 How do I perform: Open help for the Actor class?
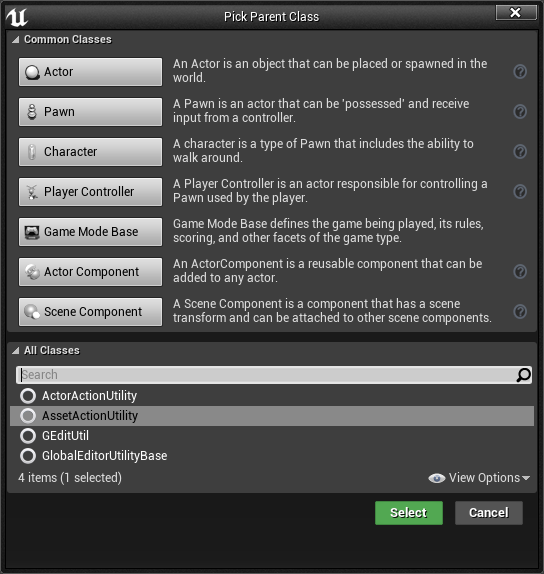click(520, 71)
